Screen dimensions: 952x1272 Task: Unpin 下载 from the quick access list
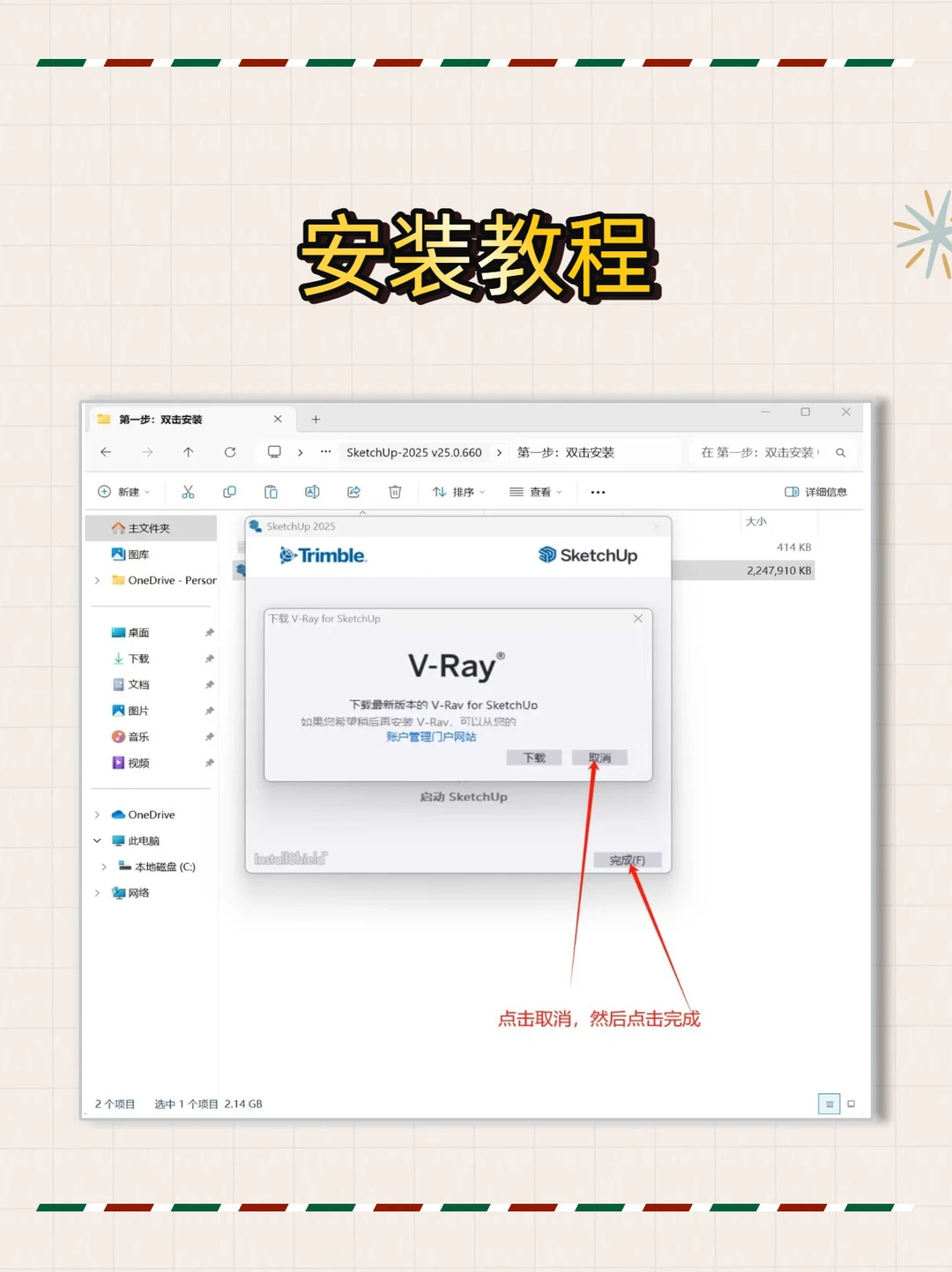click(209, 658)
